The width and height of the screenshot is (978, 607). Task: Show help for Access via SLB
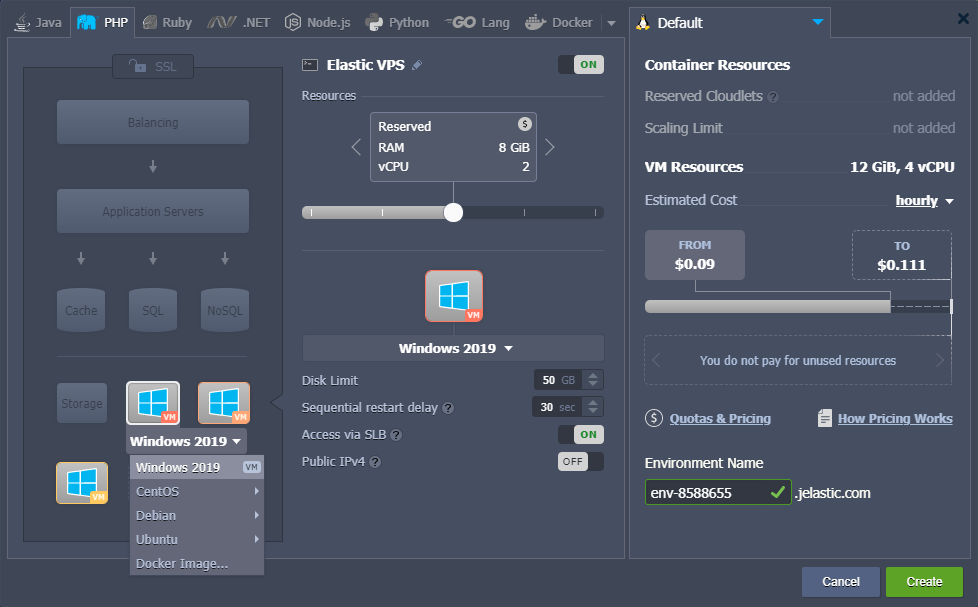click(x=396, y=435)
